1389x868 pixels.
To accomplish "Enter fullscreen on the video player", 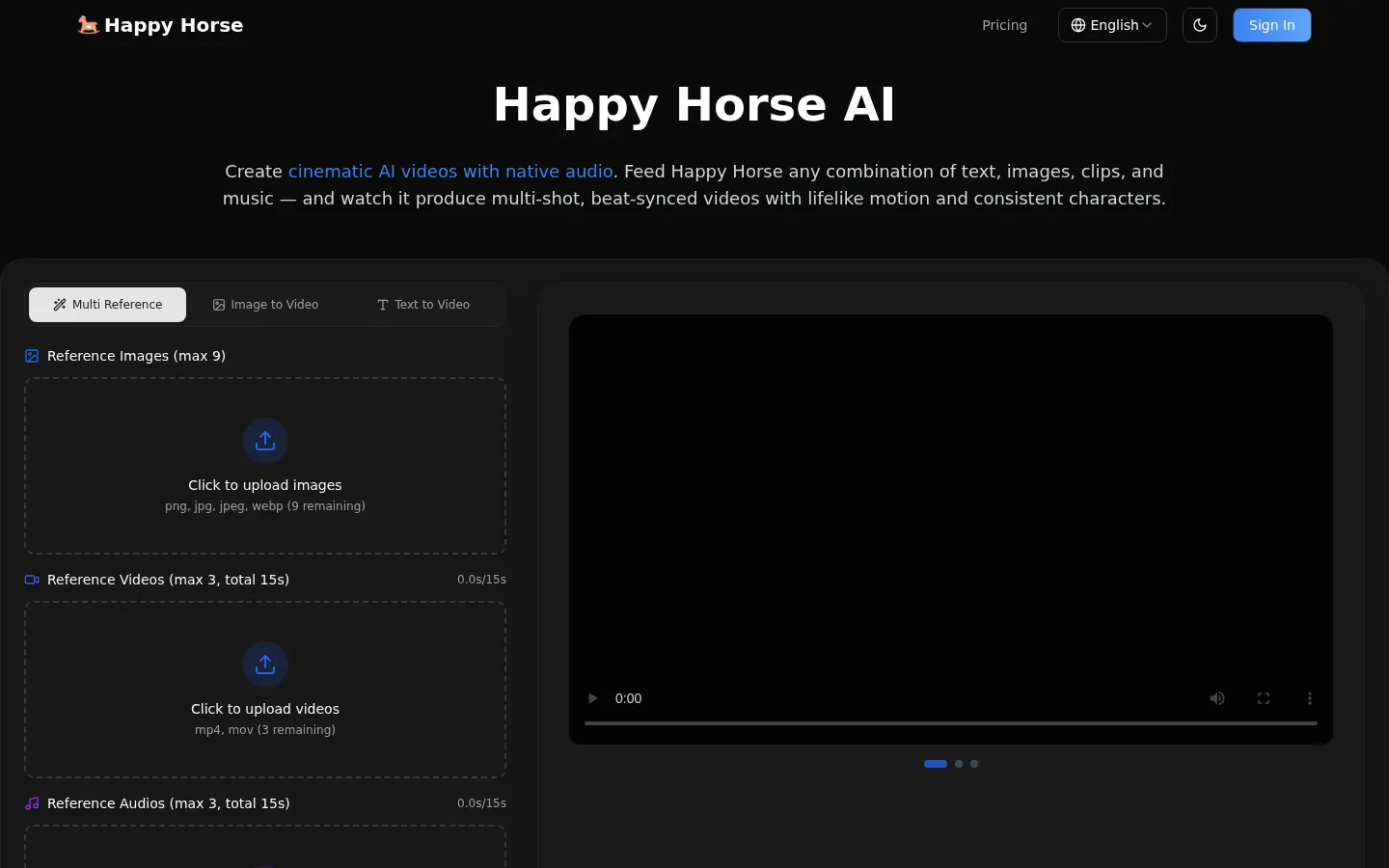I will (x=1264, y=698).
